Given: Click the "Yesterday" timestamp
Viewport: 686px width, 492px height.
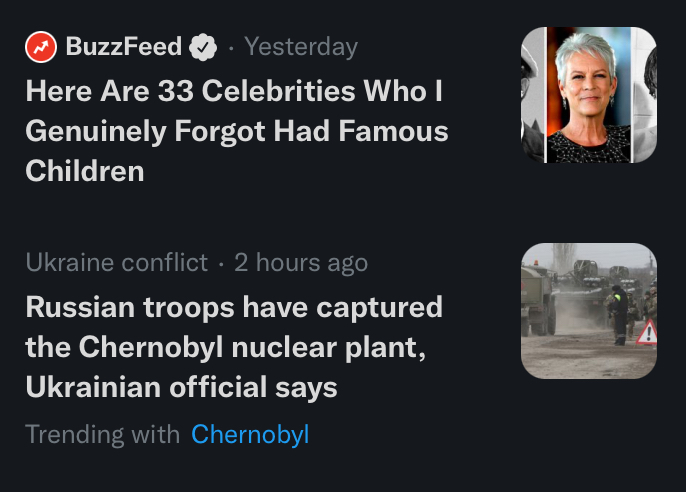Looking at the screenshot, I should point(300,46).
